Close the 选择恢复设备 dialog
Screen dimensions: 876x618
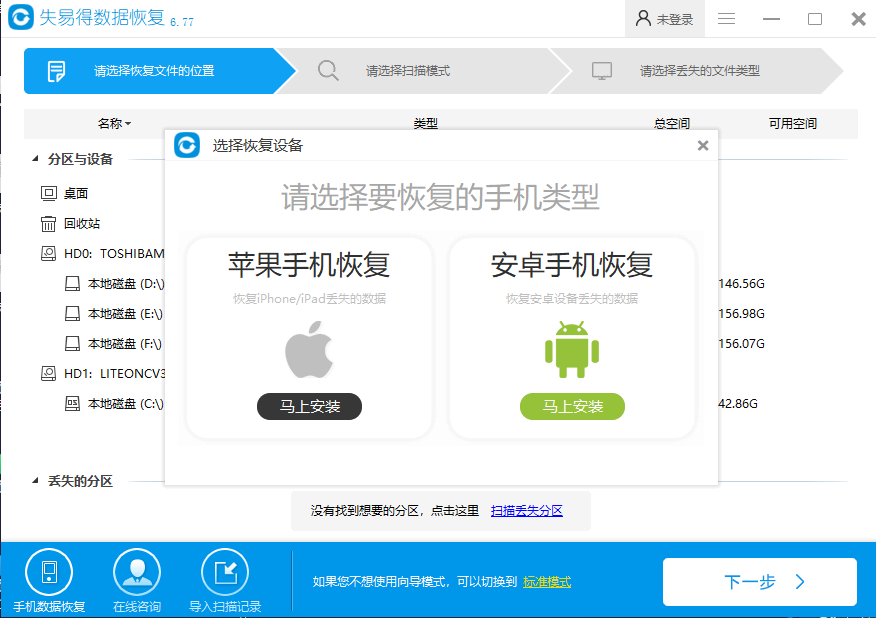703,146
